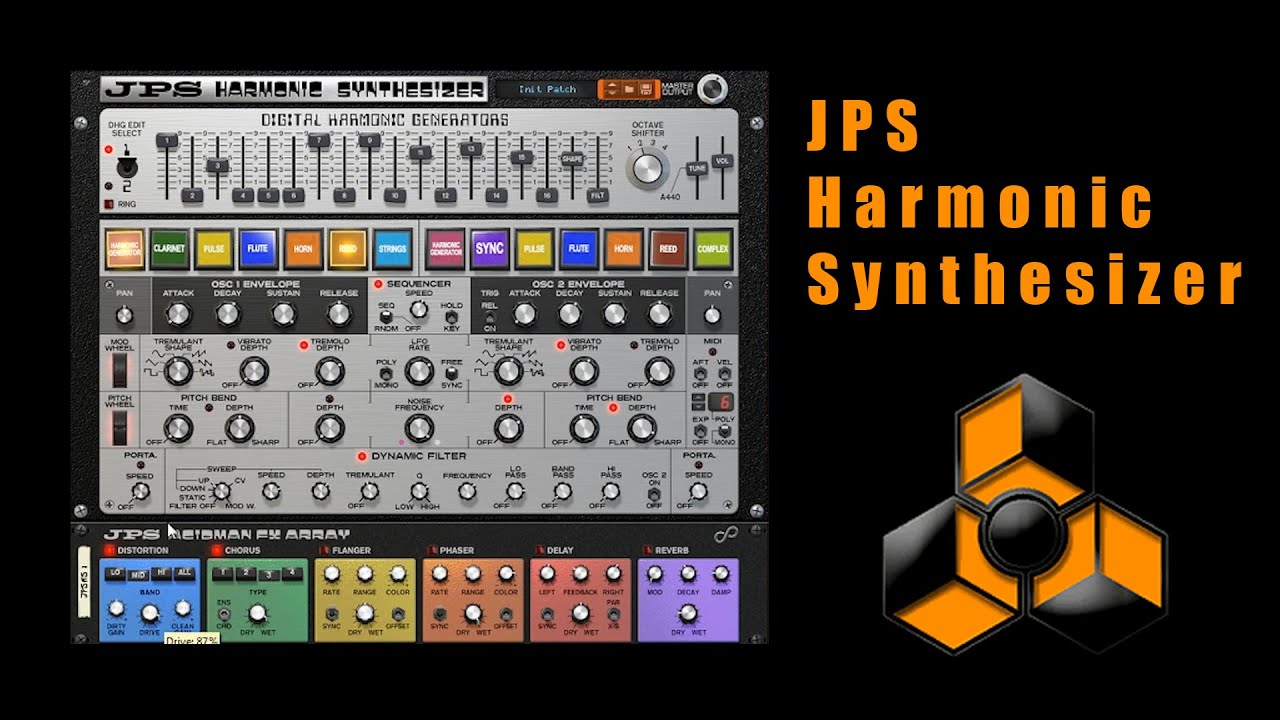Click the OSC 1 Envelope Attack knob

pyautogui.click(x=178, y=314)
